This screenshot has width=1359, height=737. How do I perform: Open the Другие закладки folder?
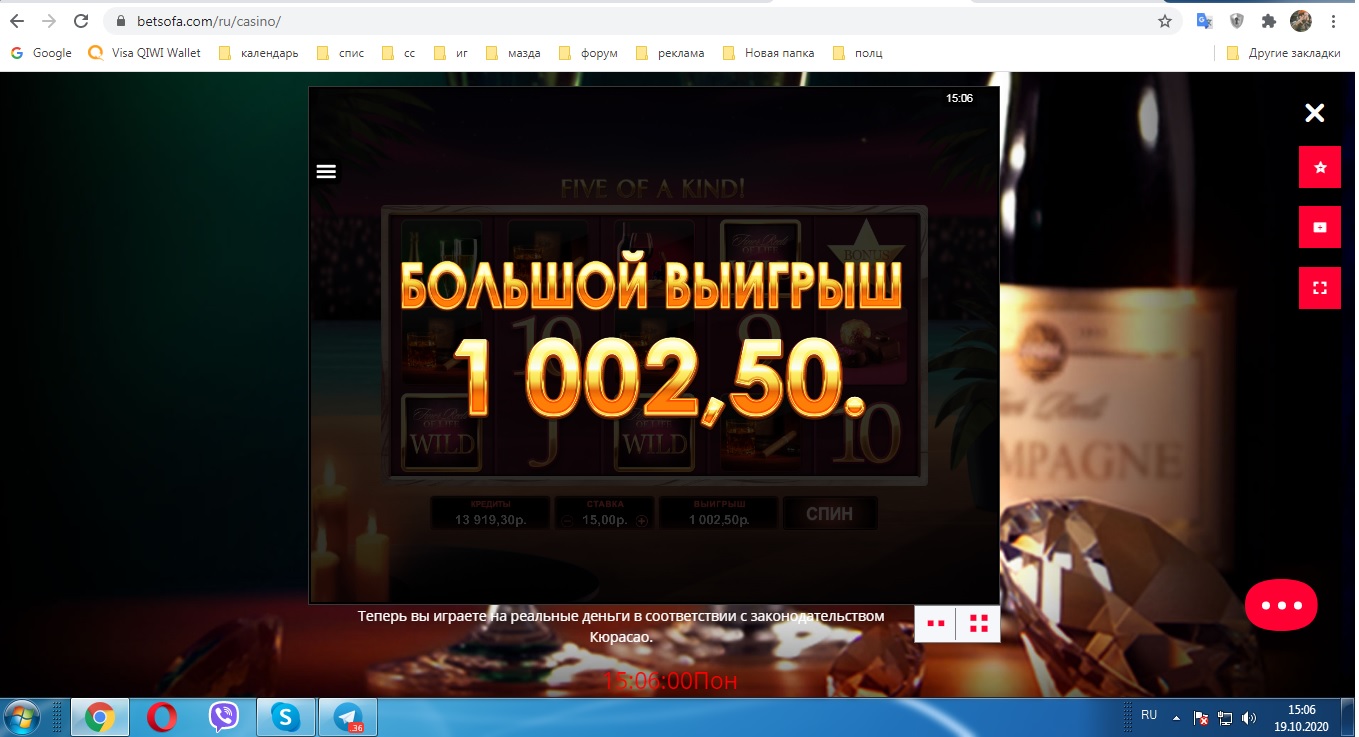click(x=1283, y=53)
